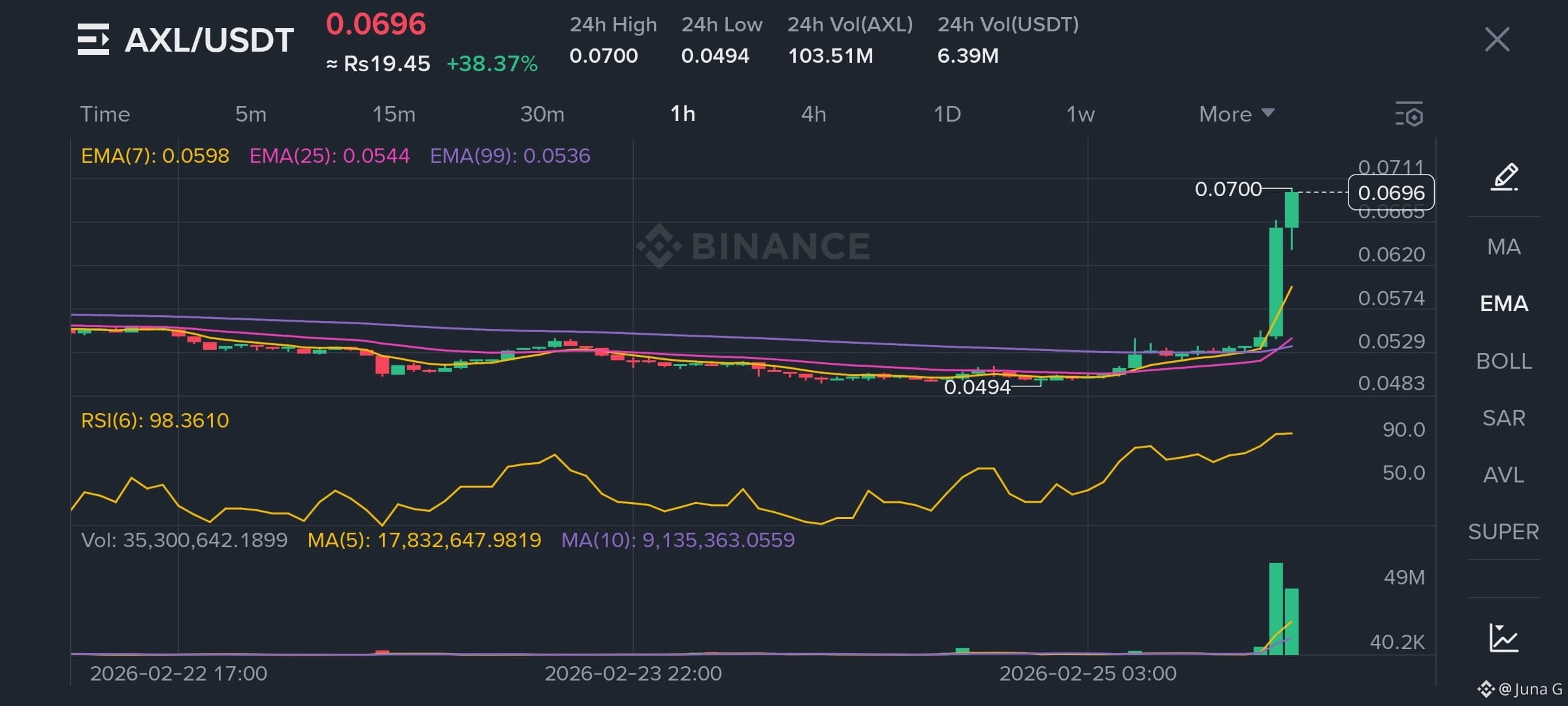1568x706 pixels.
Task: Click the 24h Low value 0.0494
Action: click(715, 56)
